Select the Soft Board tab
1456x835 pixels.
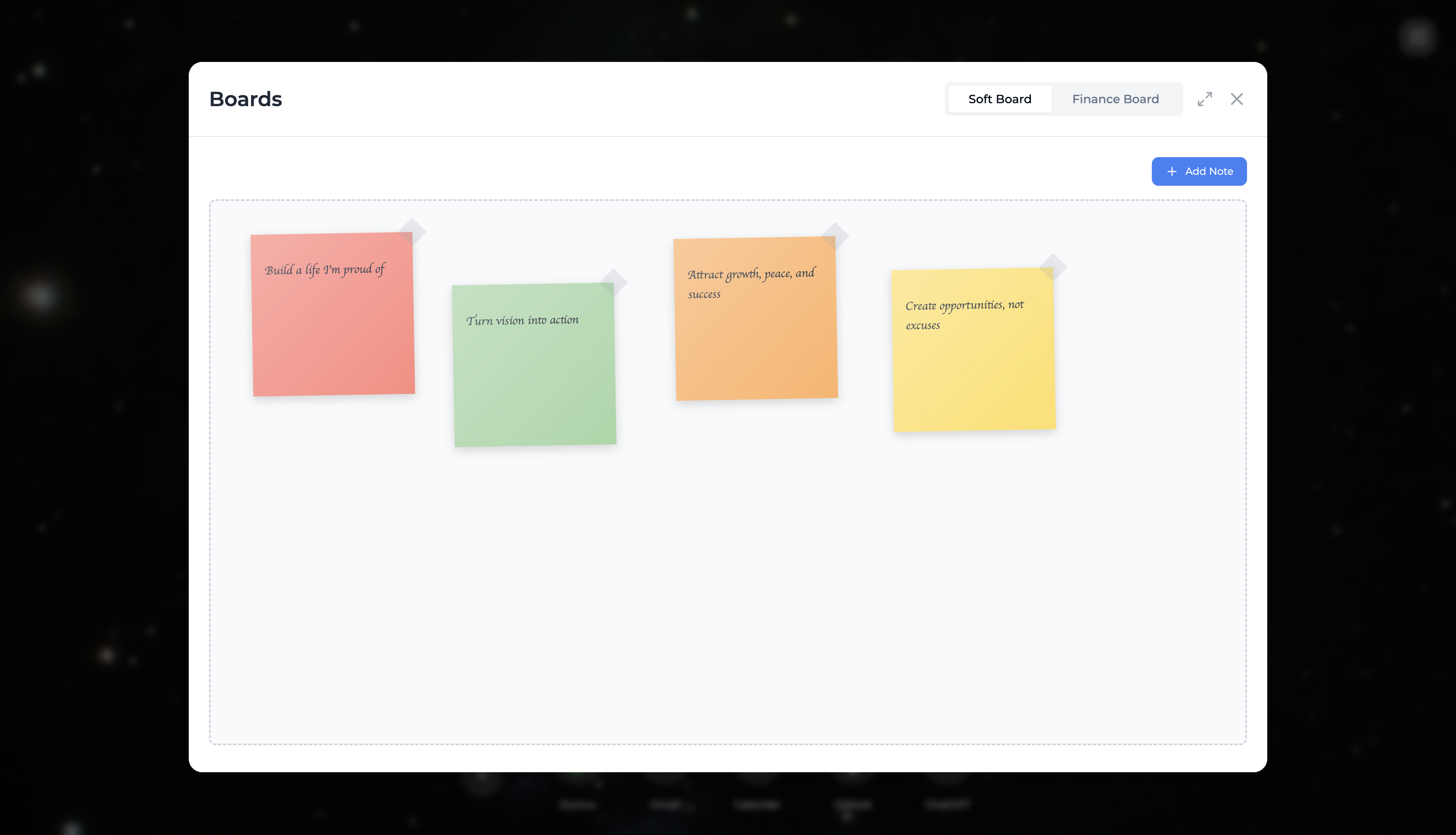[999, 99]
